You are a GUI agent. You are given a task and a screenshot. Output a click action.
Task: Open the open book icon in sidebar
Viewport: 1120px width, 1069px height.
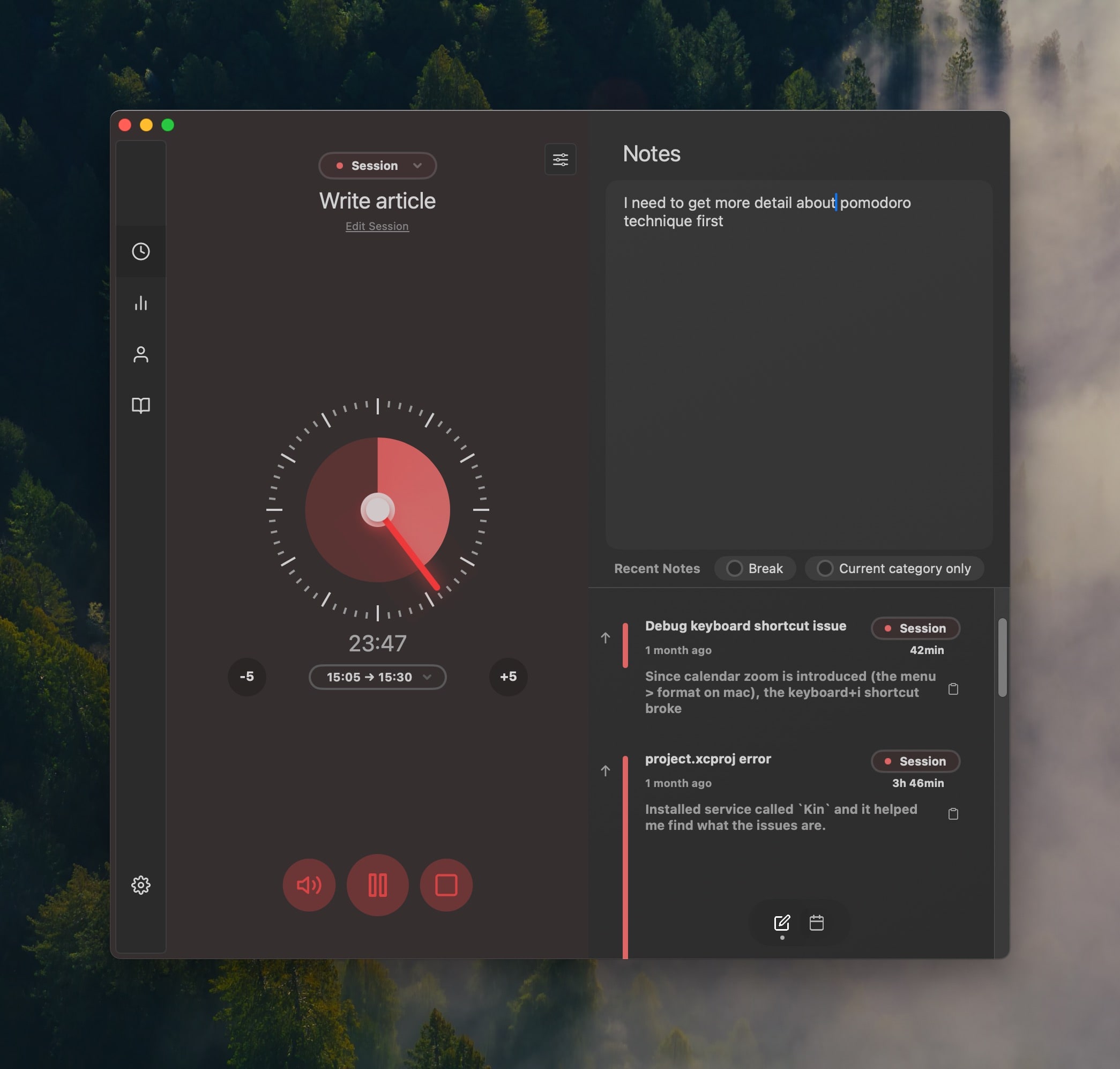[x=141, y=405]
